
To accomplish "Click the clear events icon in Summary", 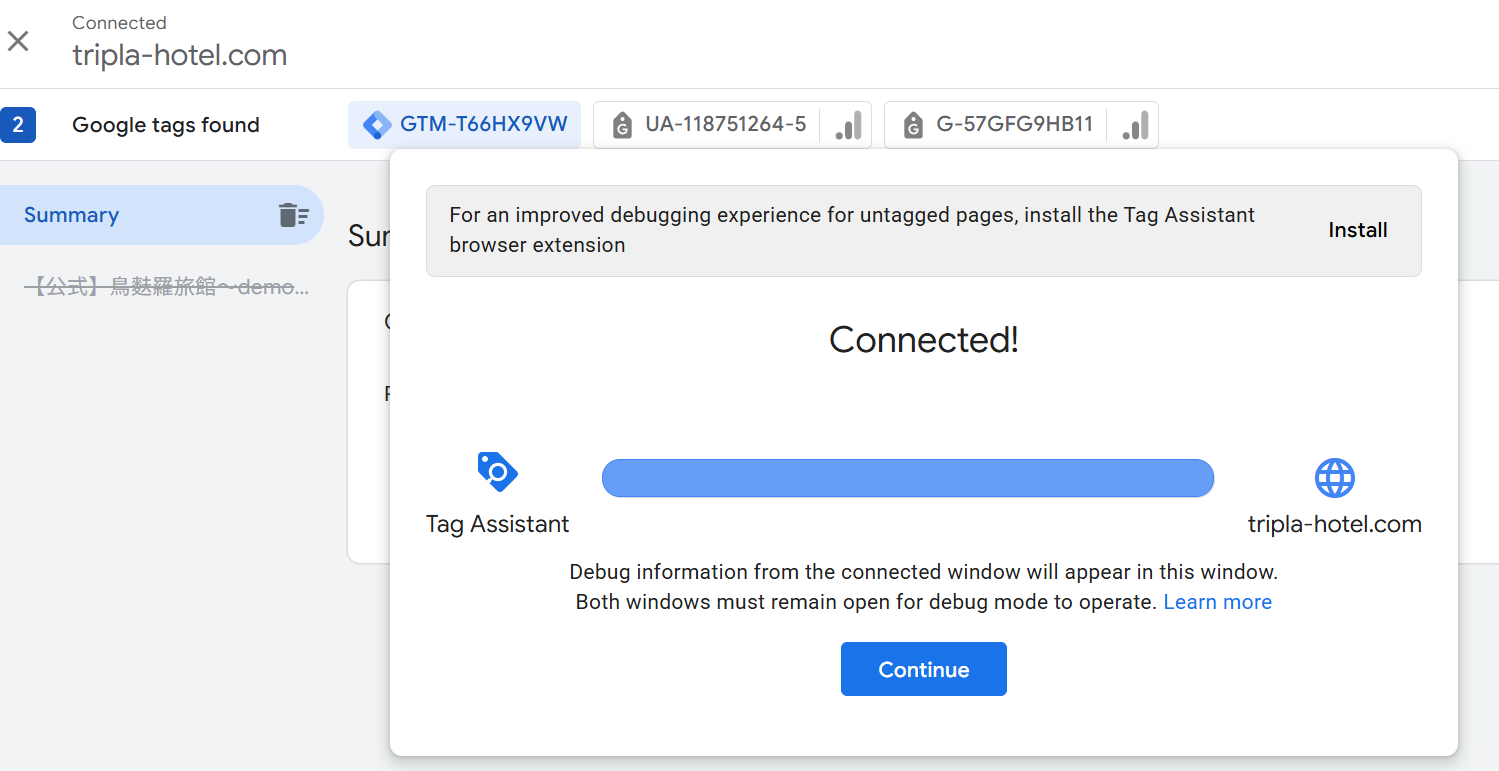I will coord(293,215).
